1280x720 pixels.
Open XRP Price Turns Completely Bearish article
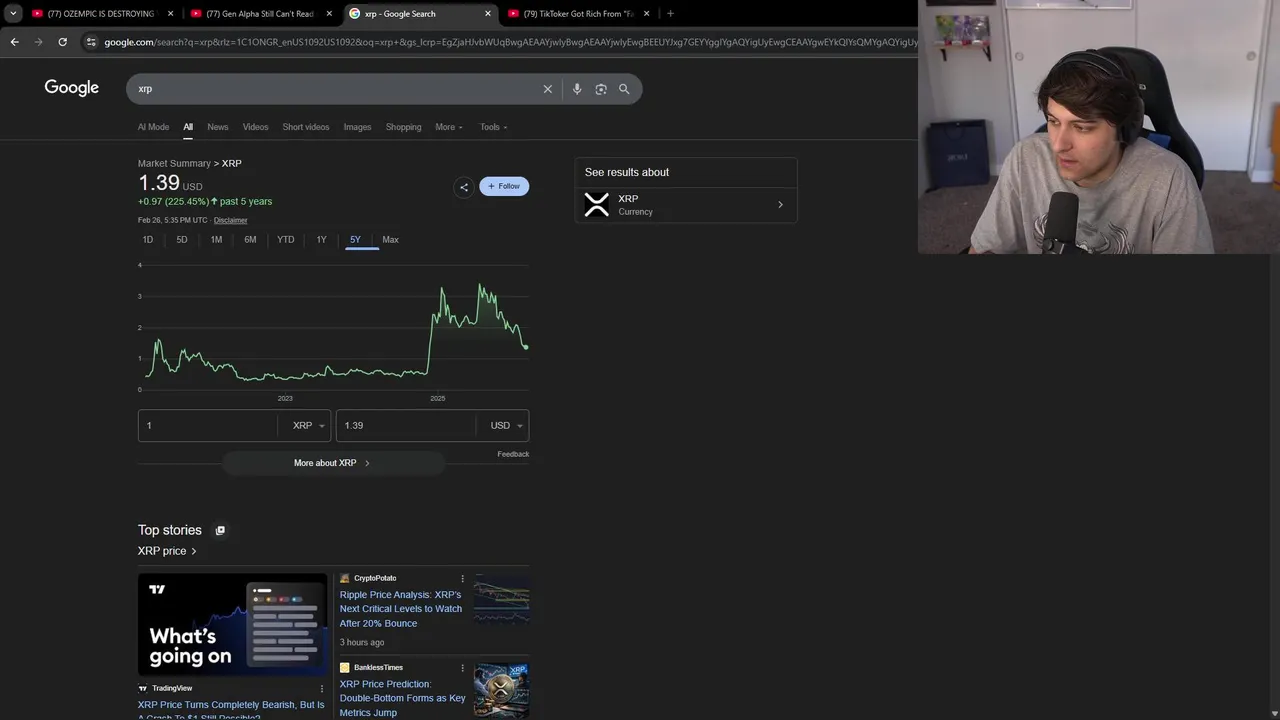(231, 709)
